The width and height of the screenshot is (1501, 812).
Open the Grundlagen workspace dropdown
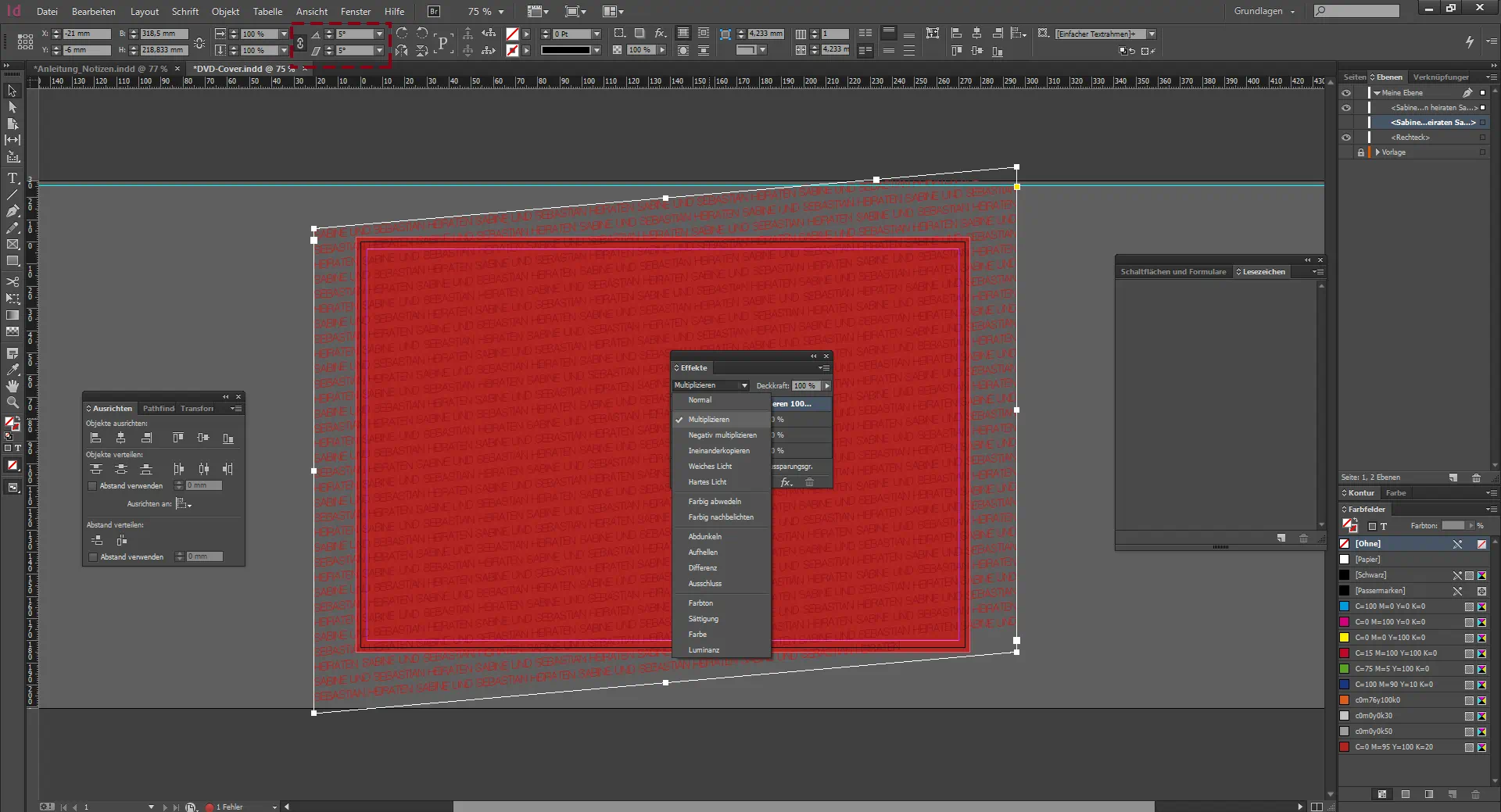pyautogui.click(x=1264, y=11)
